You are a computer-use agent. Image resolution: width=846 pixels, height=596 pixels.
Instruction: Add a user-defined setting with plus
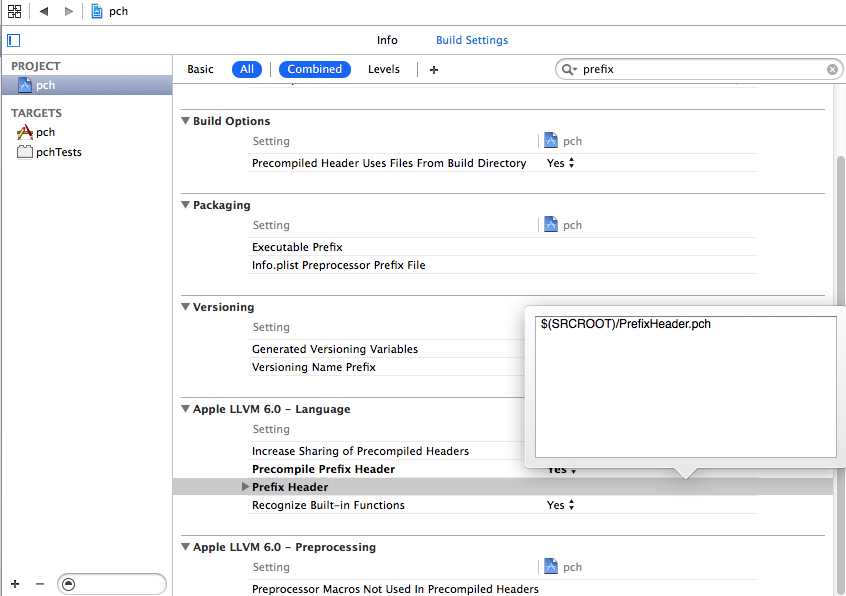coord(434,70)
